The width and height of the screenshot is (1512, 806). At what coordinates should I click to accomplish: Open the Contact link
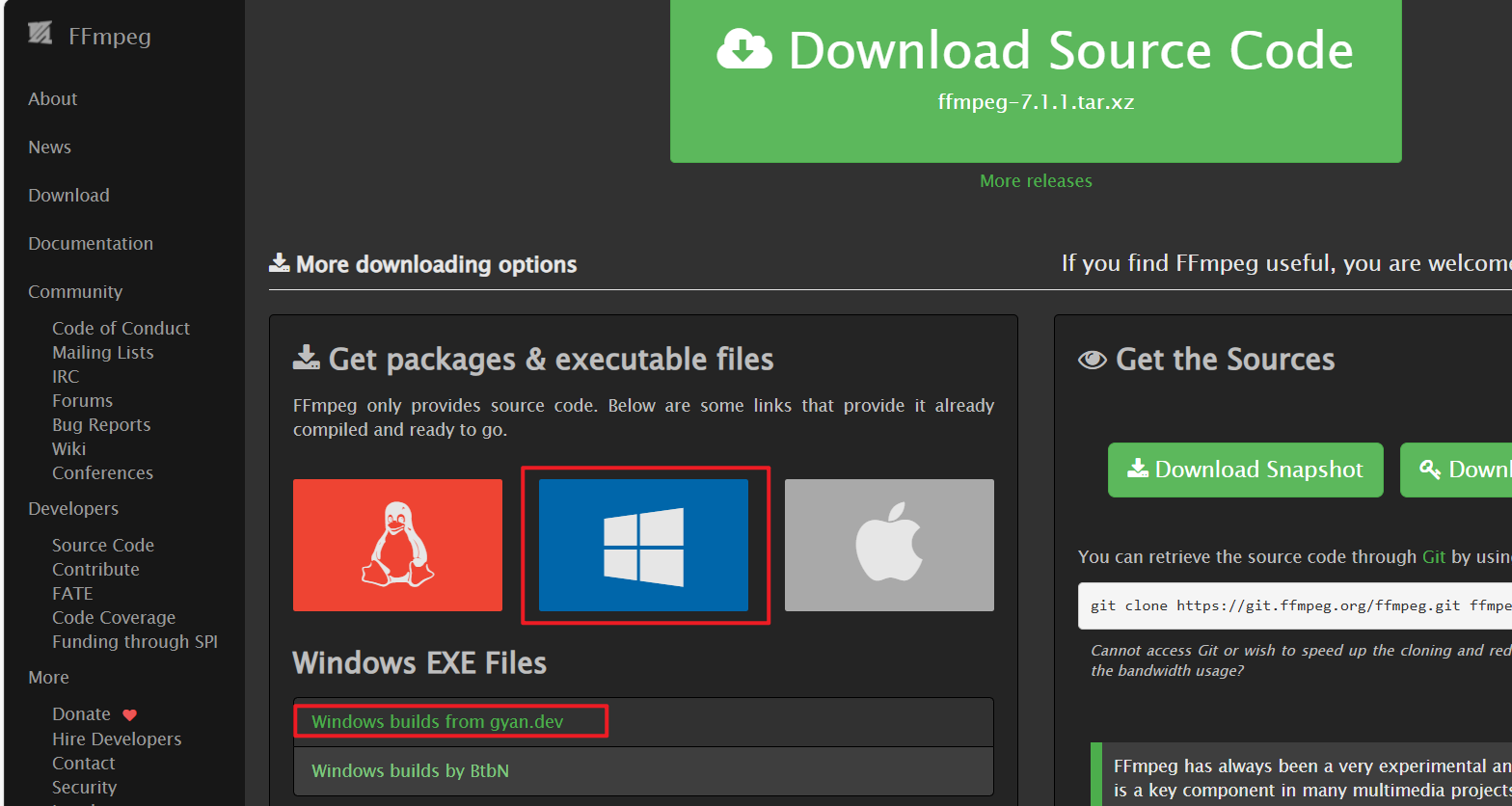[84, 764]
